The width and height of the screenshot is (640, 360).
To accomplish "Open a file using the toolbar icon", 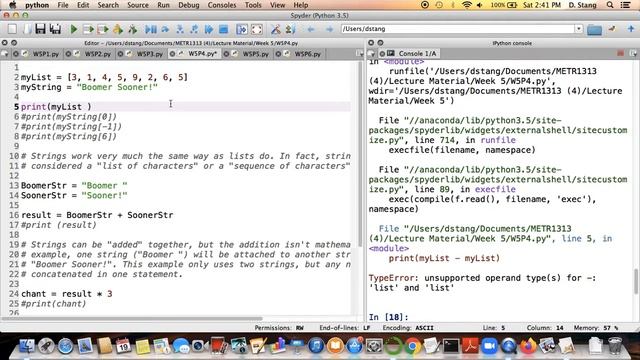I will [x=27, y=29].
